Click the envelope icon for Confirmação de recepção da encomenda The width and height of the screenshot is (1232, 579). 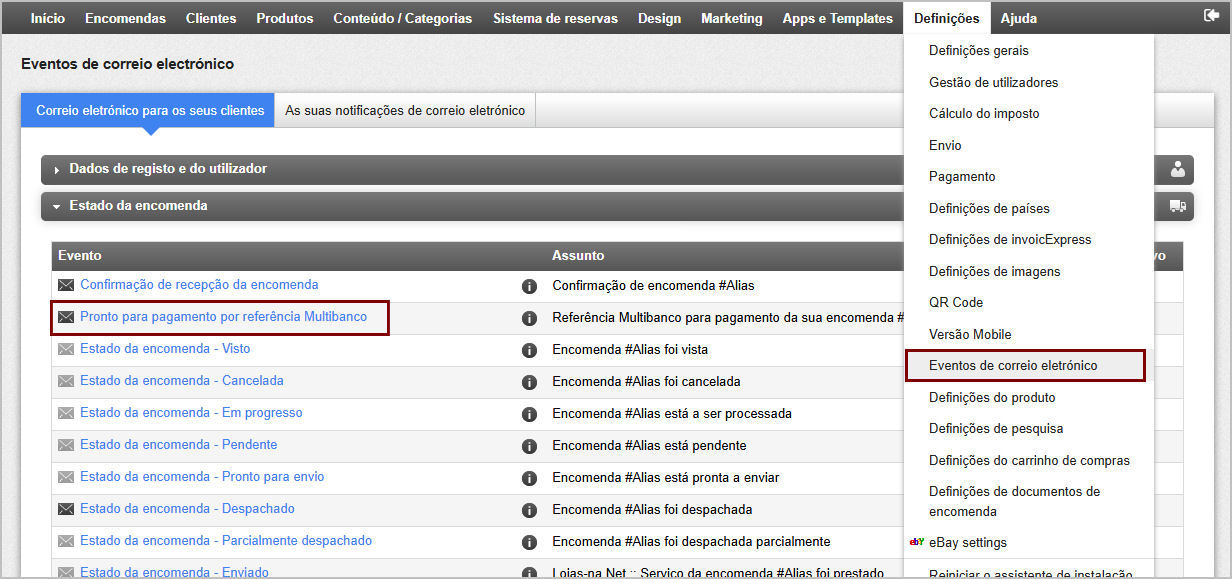click(x=66, y=285)
